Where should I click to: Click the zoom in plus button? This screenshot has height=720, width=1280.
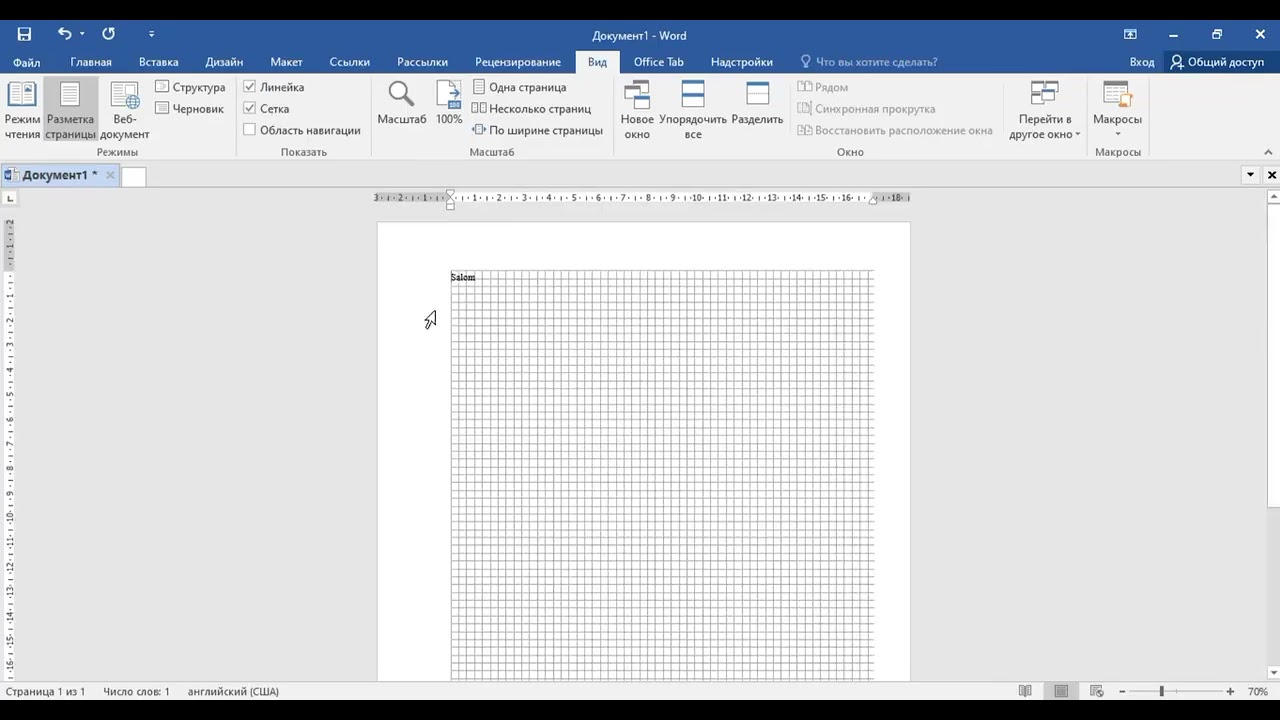[1230, 691]
